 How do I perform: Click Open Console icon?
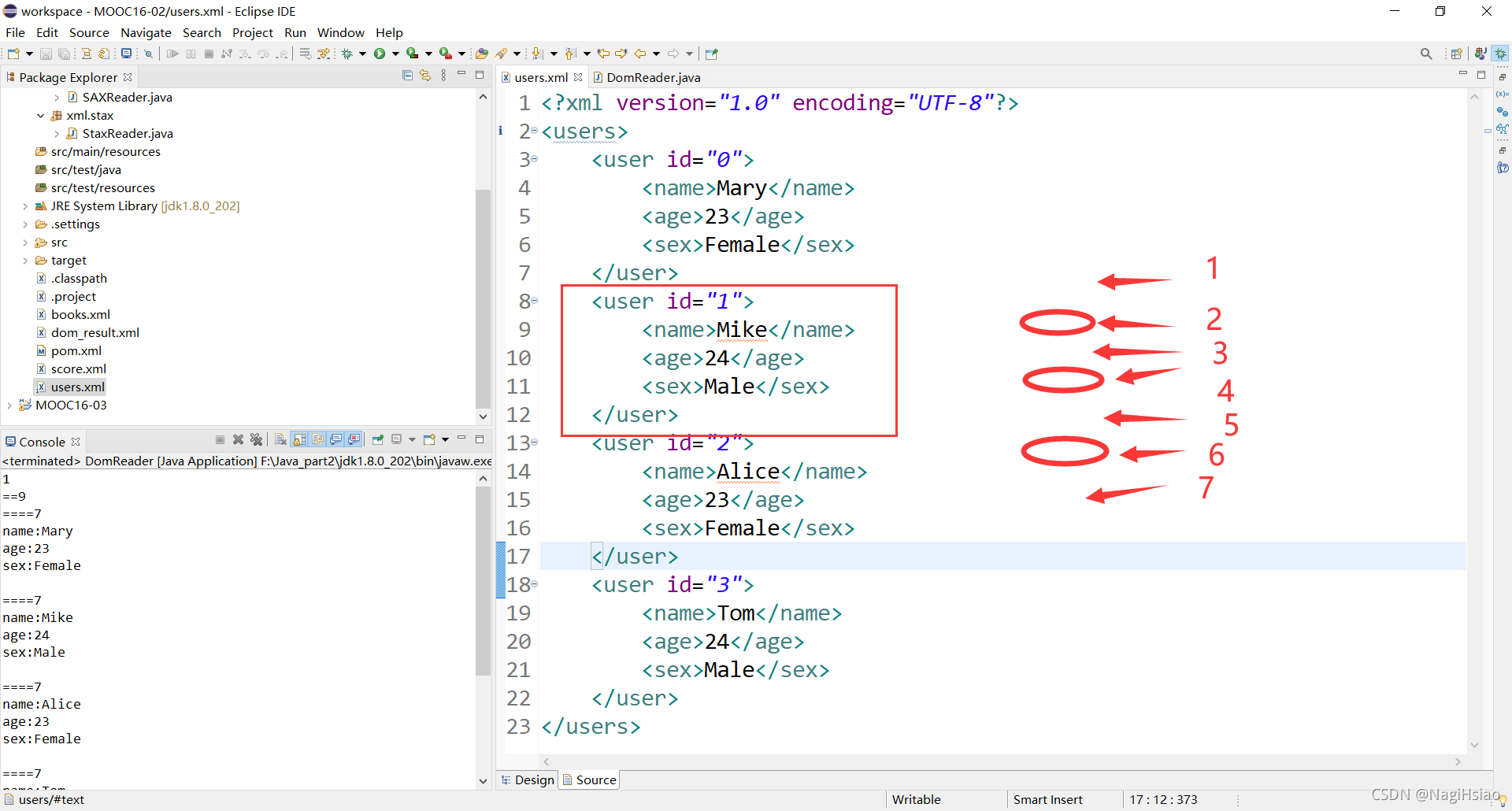coord(430,439)
